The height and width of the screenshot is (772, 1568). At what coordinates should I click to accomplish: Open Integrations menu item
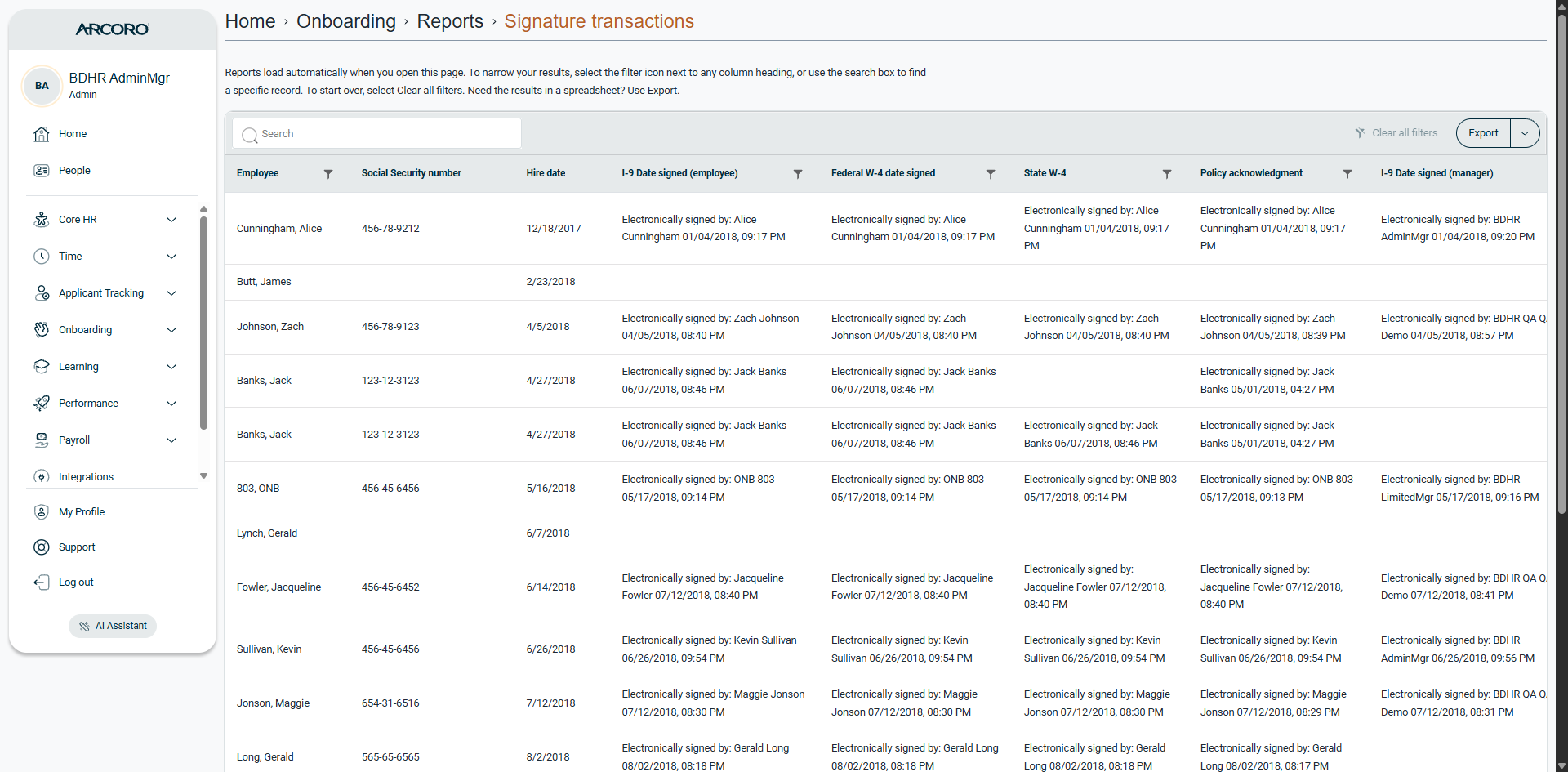click(86, 477)
